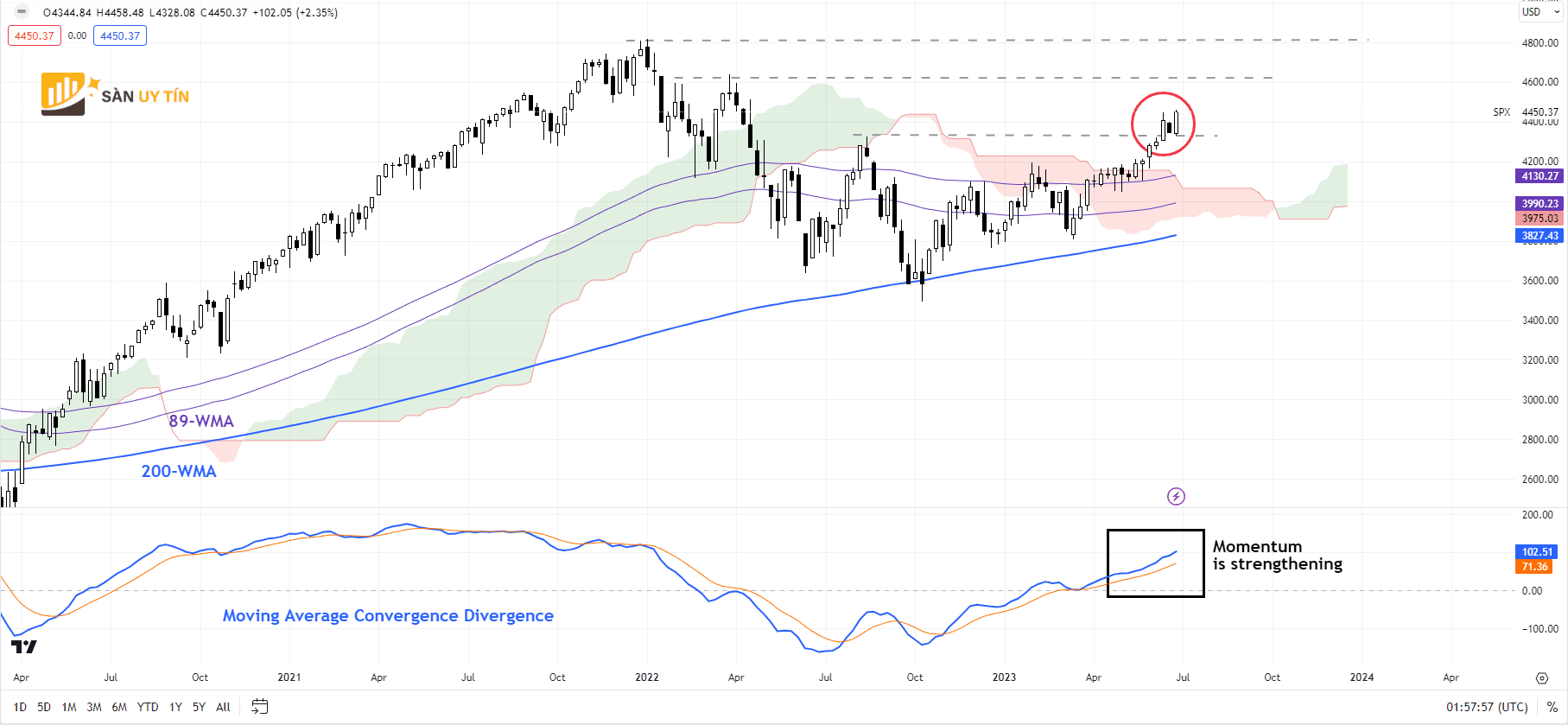Click the 4800.00 price scale label
This screenshot has height=725, width=1568.
[1539, 42]
